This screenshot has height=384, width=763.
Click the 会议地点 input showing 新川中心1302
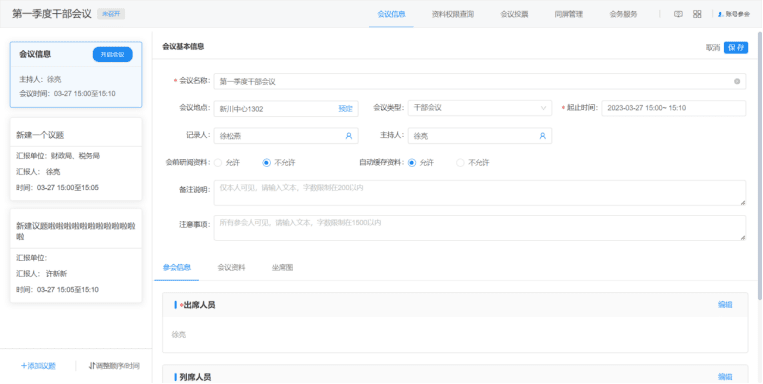[x=286, y=109]
